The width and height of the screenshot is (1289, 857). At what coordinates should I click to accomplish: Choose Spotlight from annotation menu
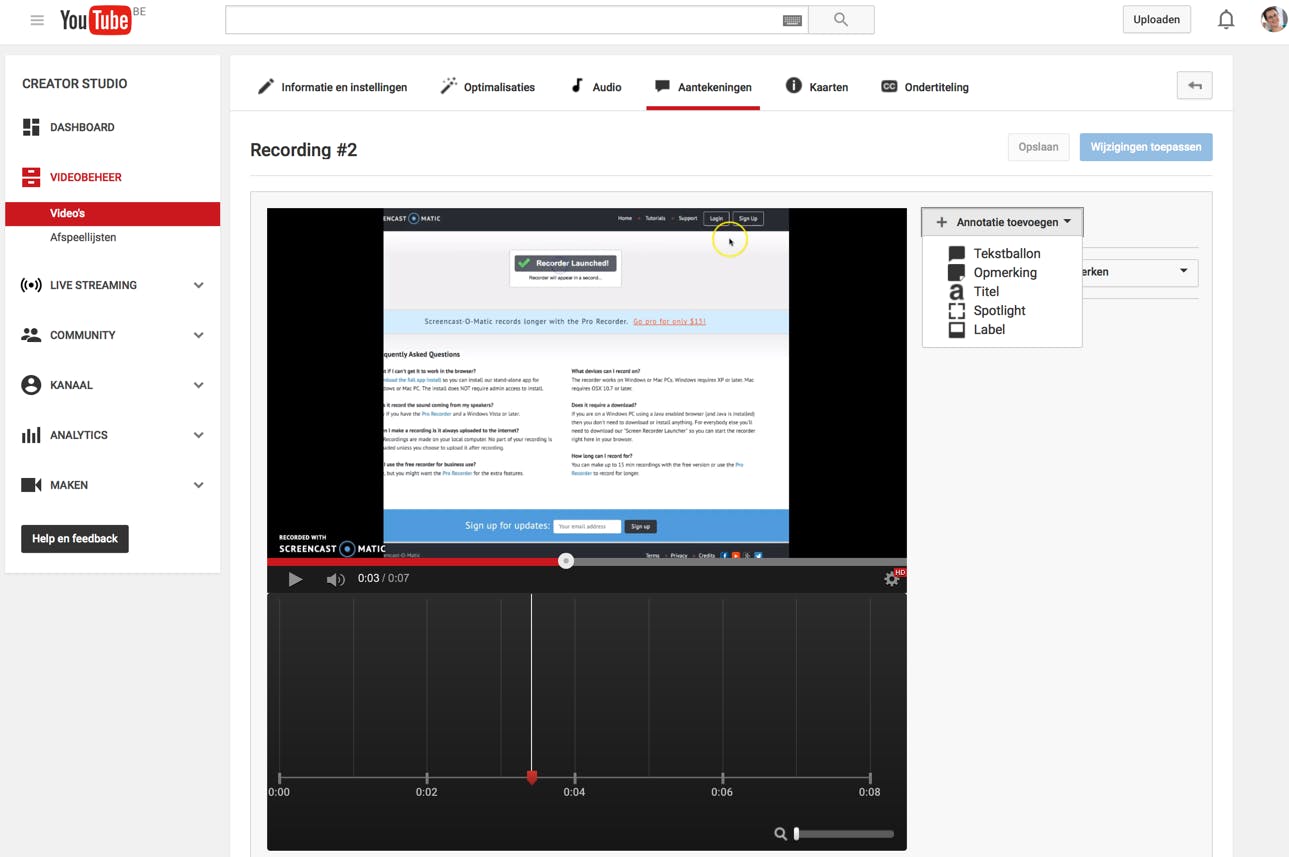click(1002, 311)
